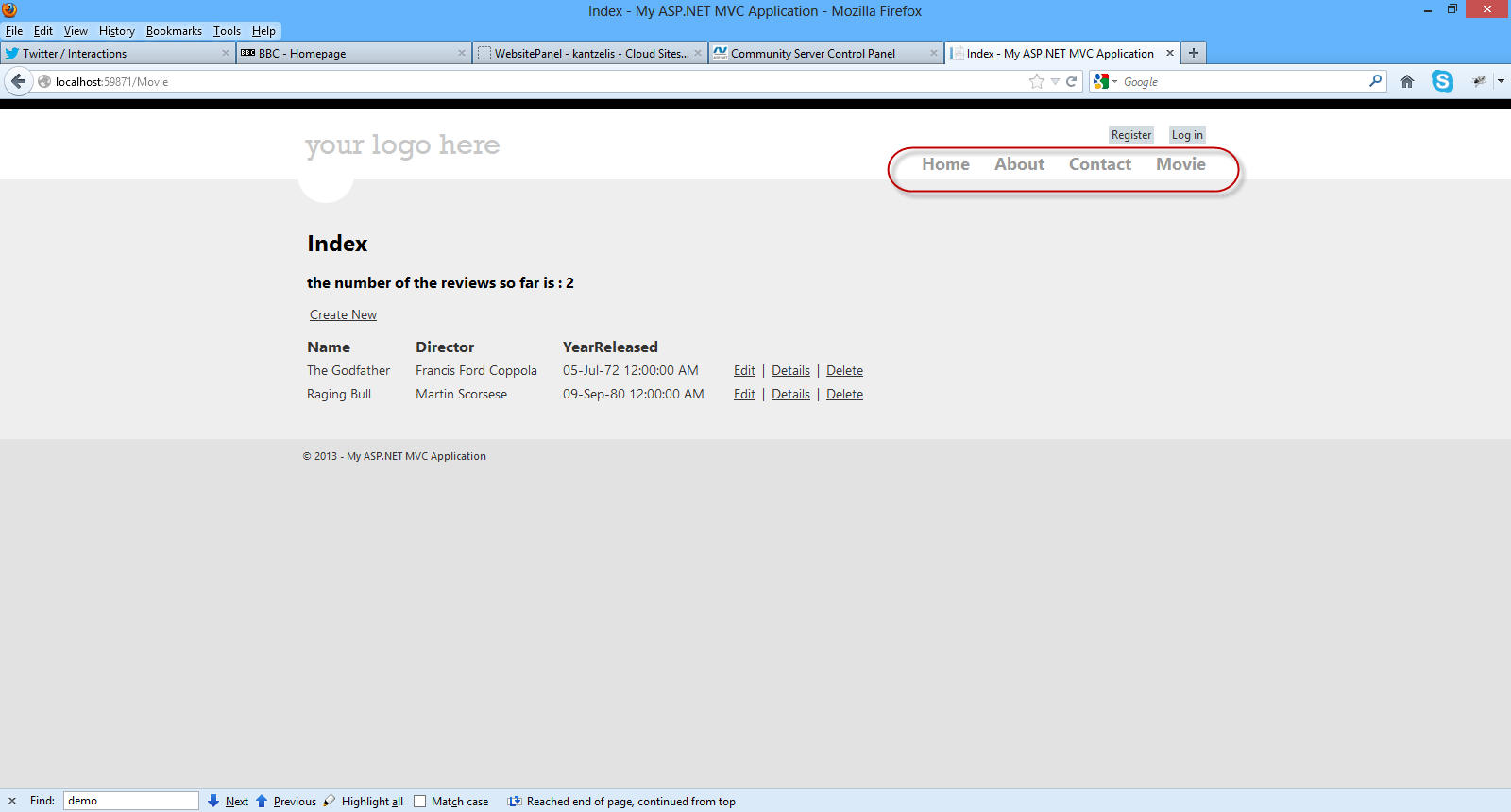Click the Martin Scorsese cell

(461, 394)
